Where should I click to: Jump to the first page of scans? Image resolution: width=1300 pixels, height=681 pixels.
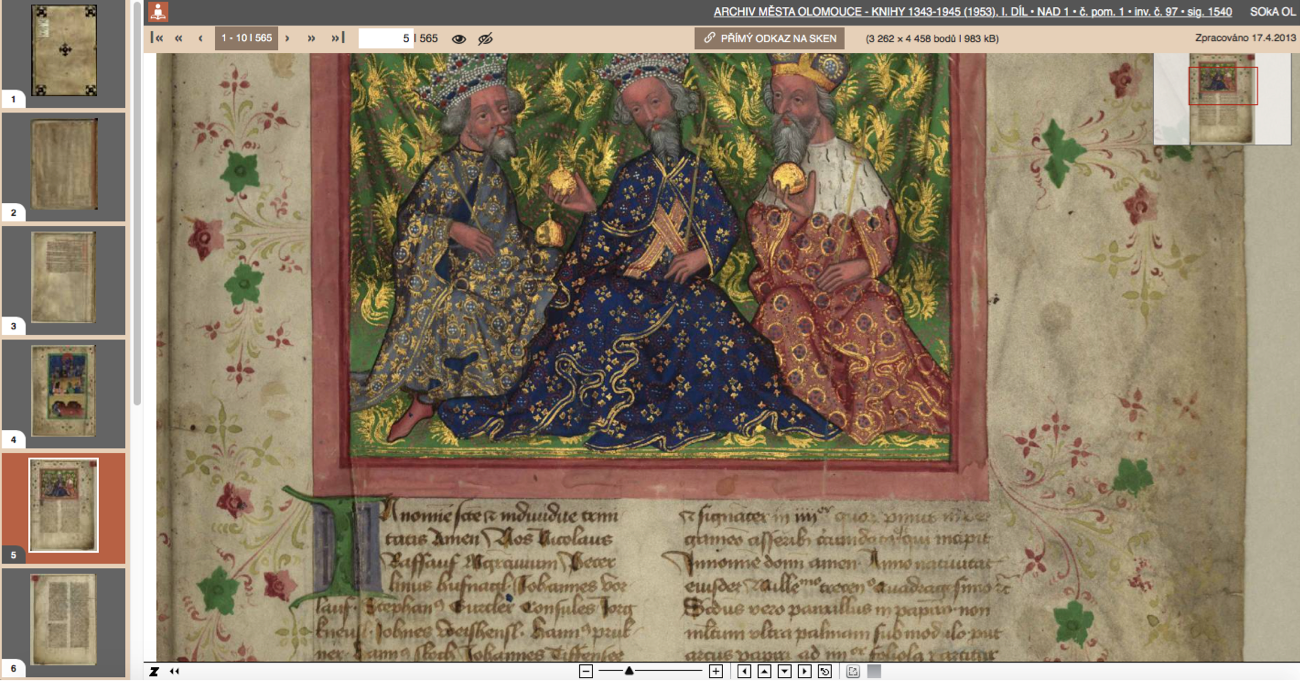pyautogui.click(x=157, y=38)
